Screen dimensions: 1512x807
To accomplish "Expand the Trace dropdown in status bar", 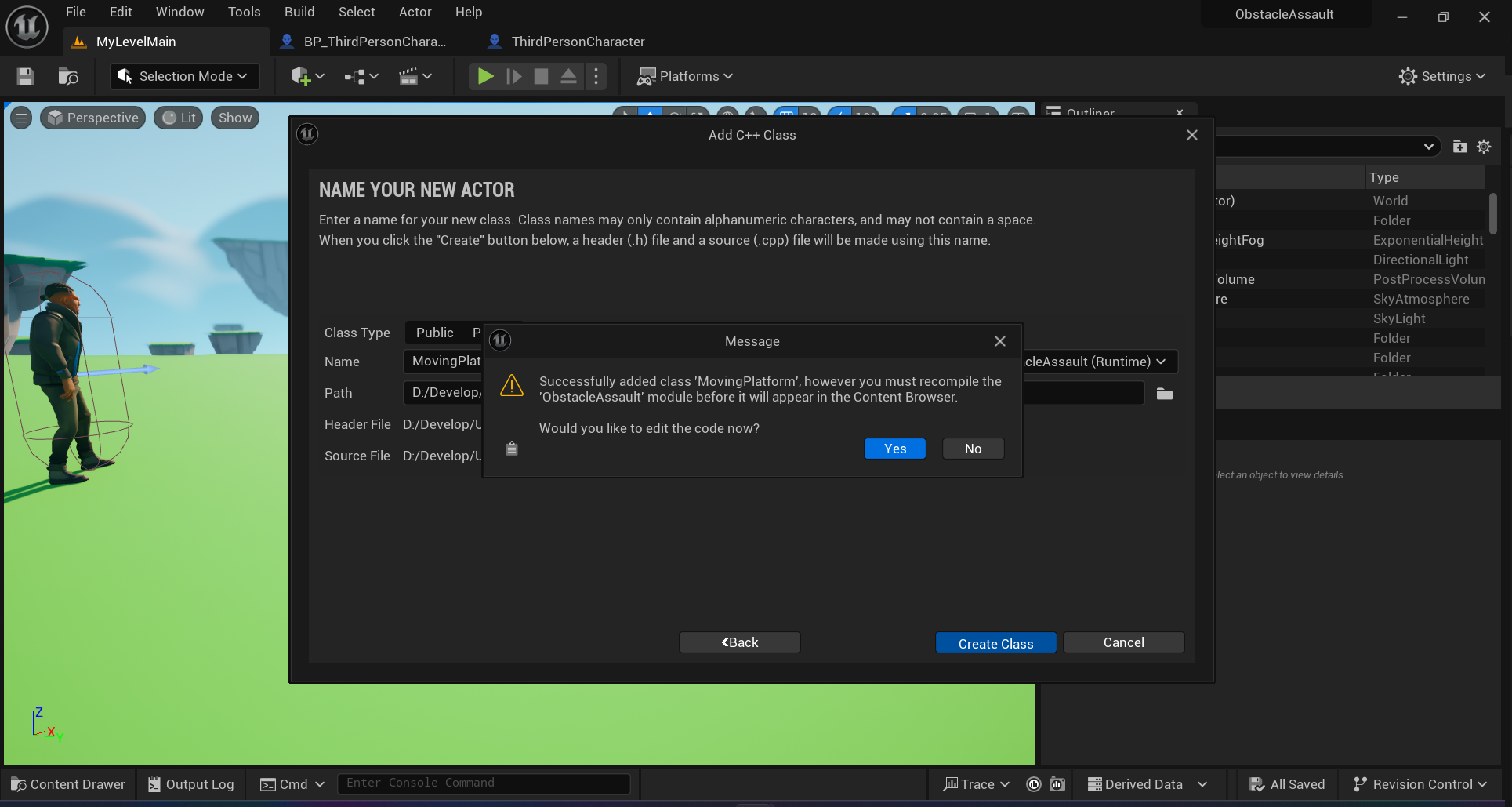I will tap(977, 784).
